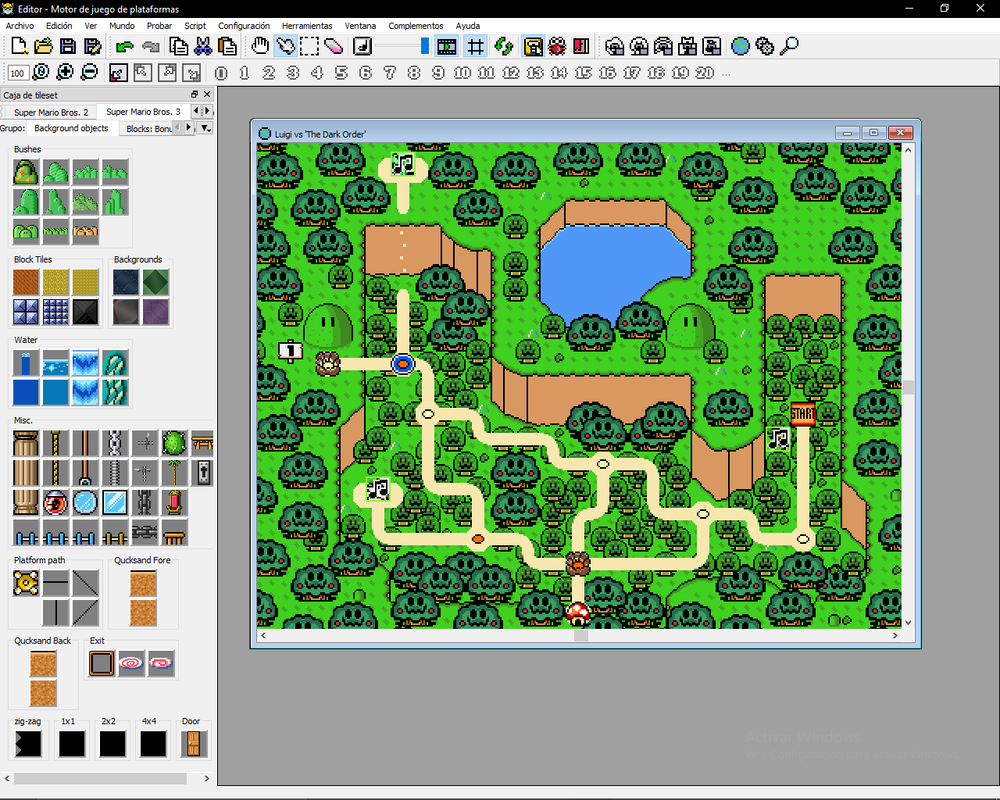Click the world tileset box icon highlighted yellow

(x=533, y=46)
